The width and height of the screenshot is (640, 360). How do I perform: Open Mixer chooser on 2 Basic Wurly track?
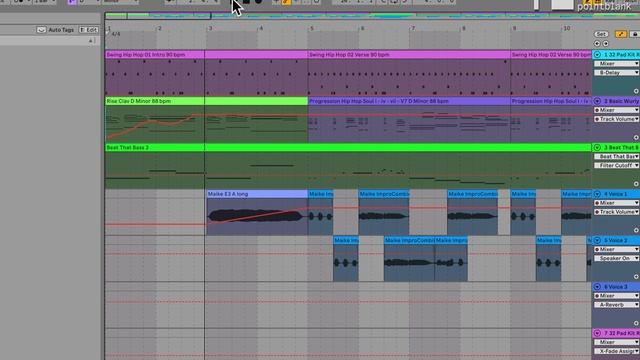[x=616, y=110]
